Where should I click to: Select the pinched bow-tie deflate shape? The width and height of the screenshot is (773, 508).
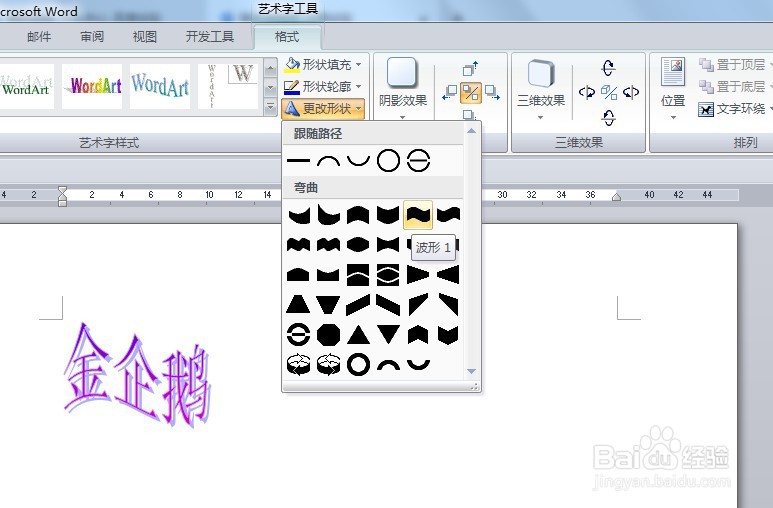[x=388, y=245]
